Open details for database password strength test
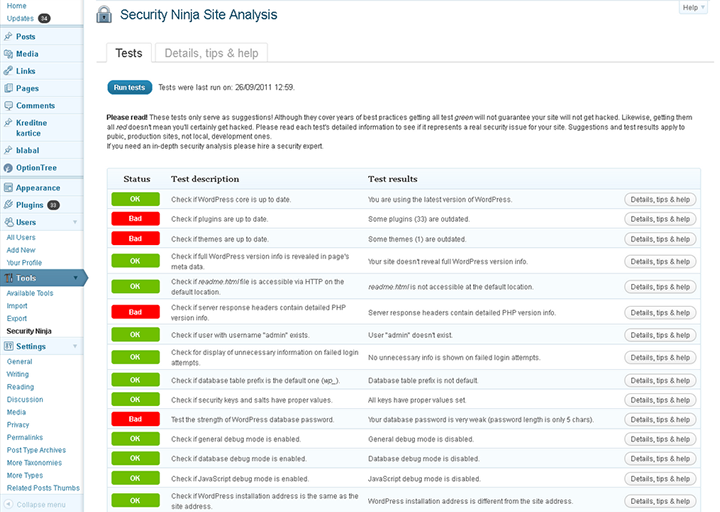This screenshot has width=720, height=512. 660,420
